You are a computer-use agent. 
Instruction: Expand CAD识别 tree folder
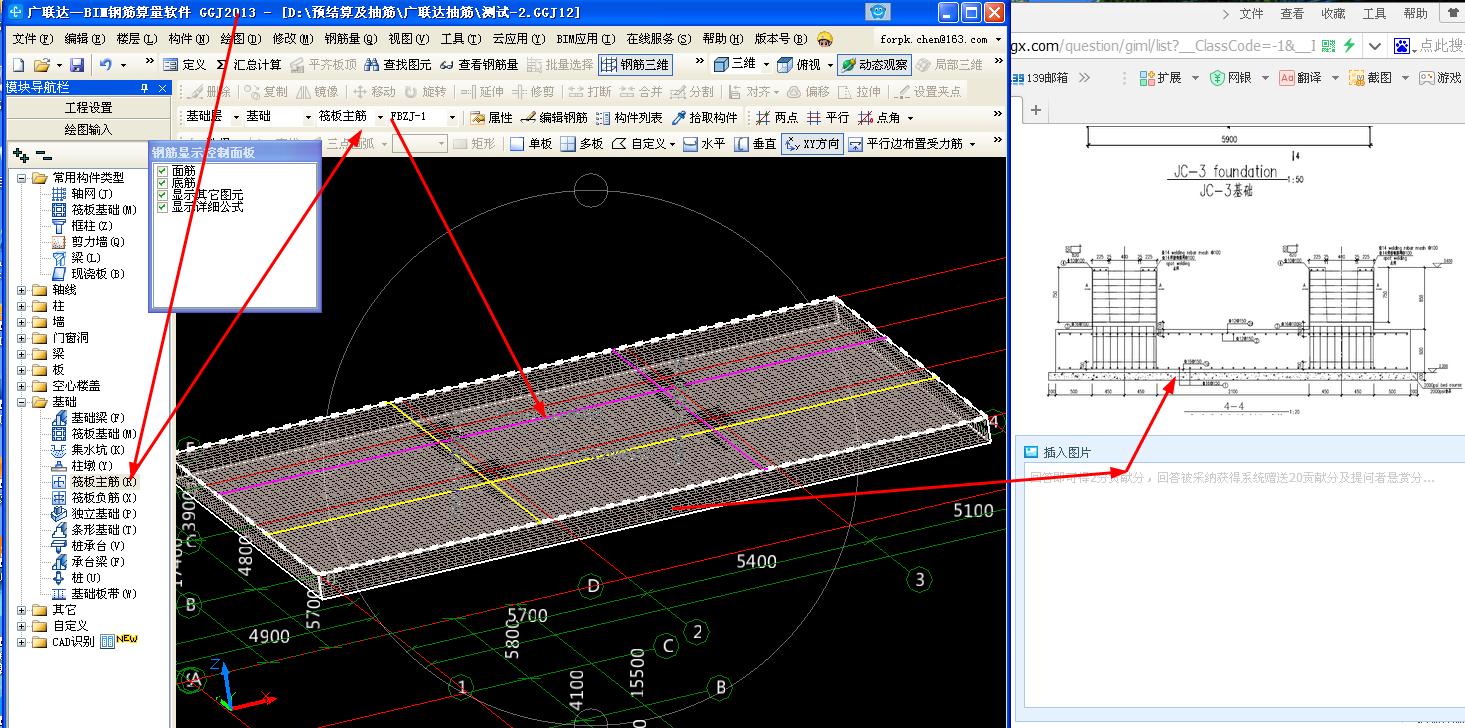22,642
